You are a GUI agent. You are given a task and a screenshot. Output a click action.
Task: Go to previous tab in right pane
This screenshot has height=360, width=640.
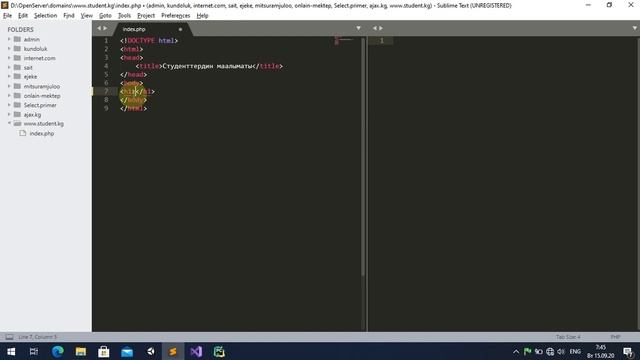click(x=374, y=28)
